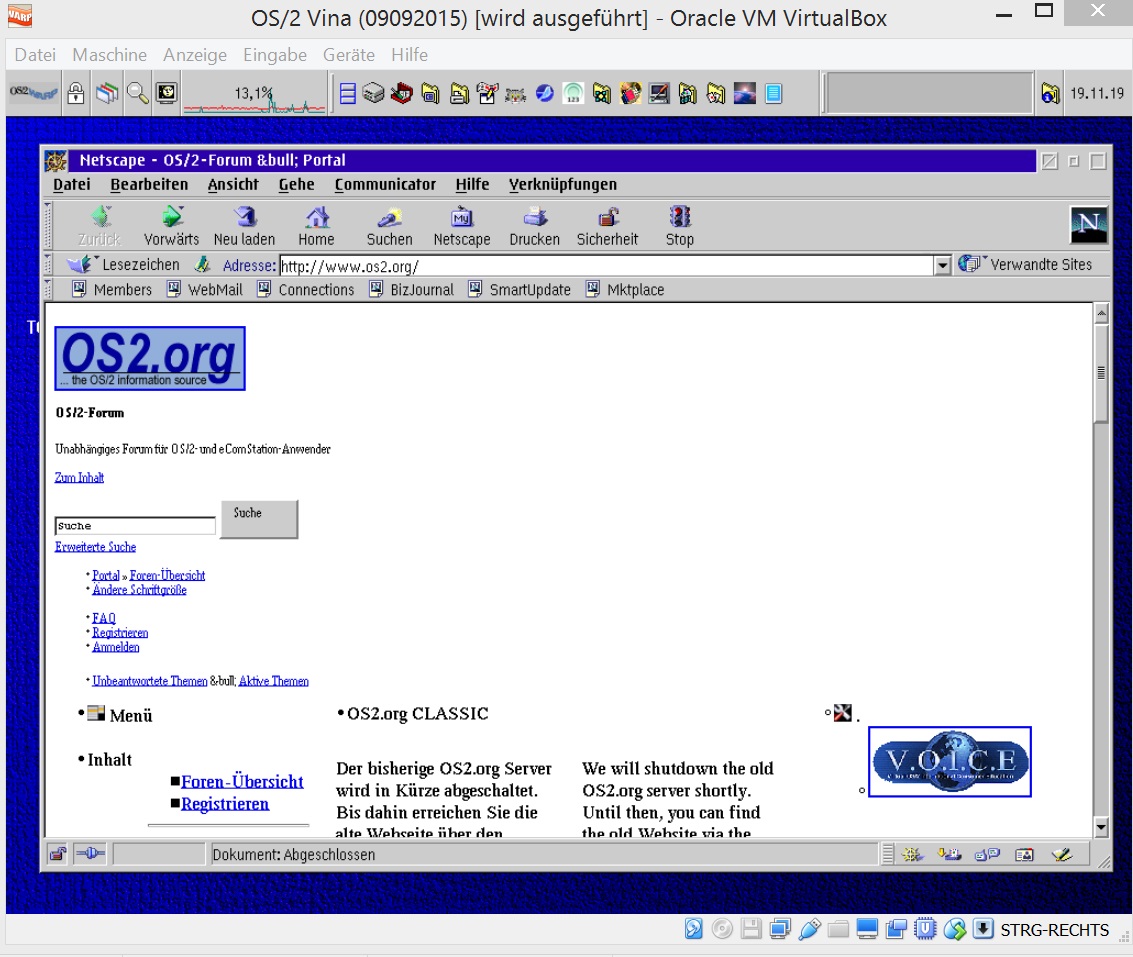Open the Address Book icon in component bar
This screenshot has height=957, width=1133.
[1025, 855]
